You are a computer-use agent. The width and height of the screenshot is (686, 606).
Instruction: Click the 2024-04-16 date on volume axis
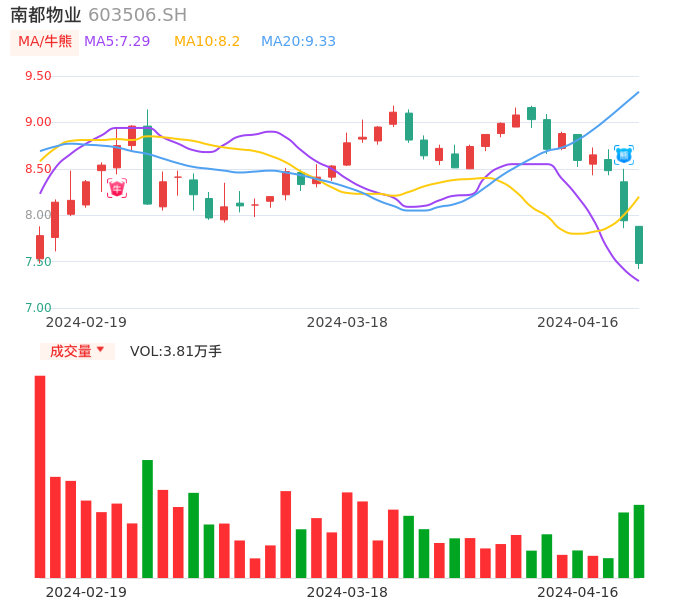[578, 592]
